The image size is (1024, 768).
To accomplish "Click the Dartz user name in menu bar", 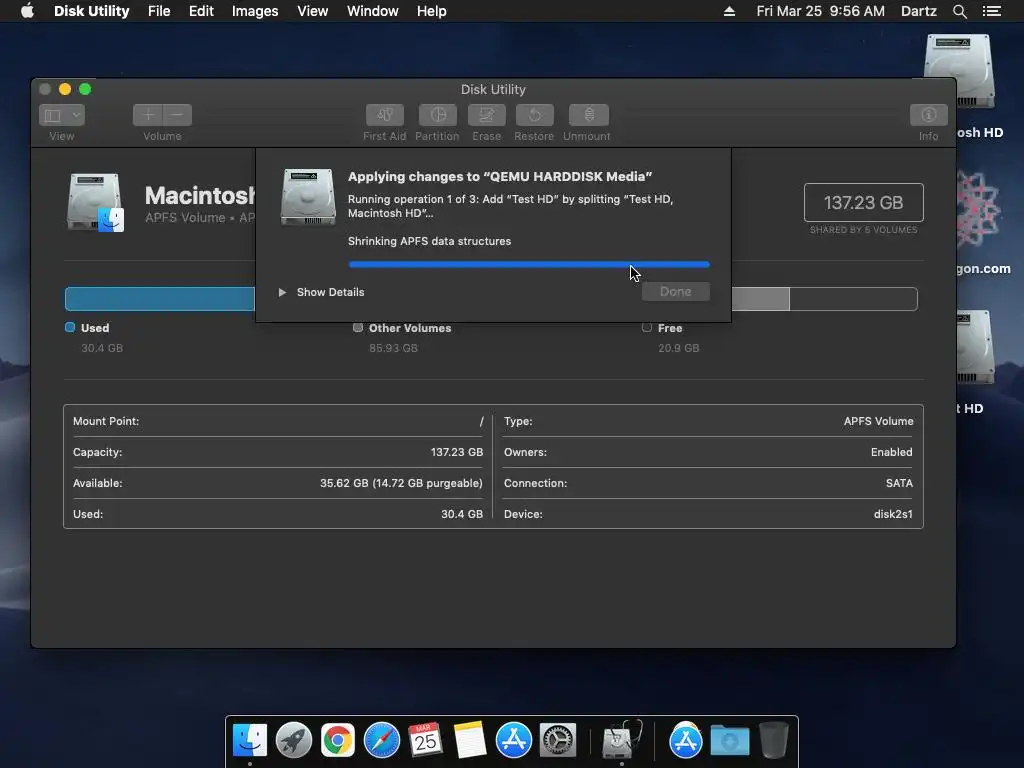I will [918, 11].
